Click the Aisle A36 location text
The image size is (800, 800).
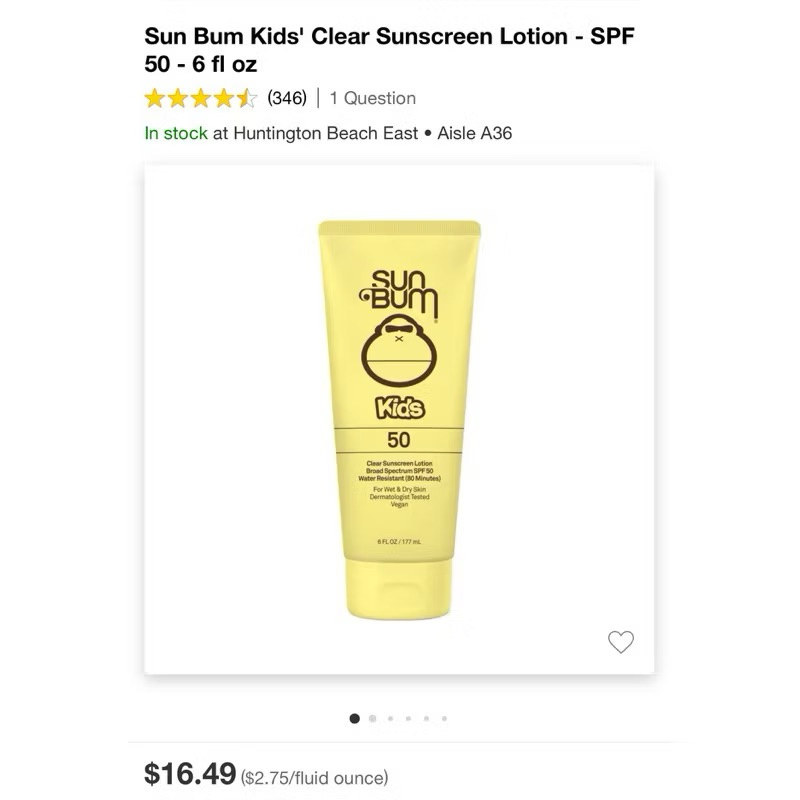point(474,133)
